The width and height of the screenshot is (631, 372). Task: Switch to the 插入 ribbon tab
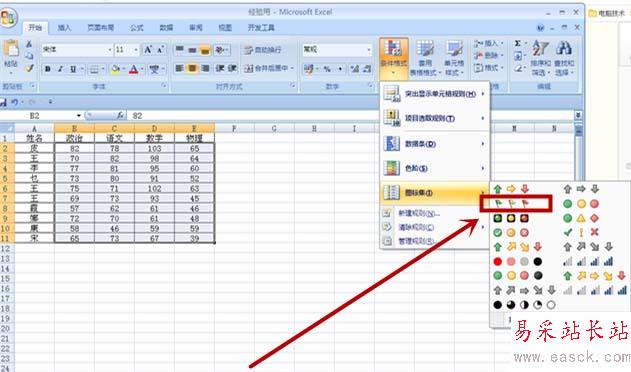(x=64, y=27)
